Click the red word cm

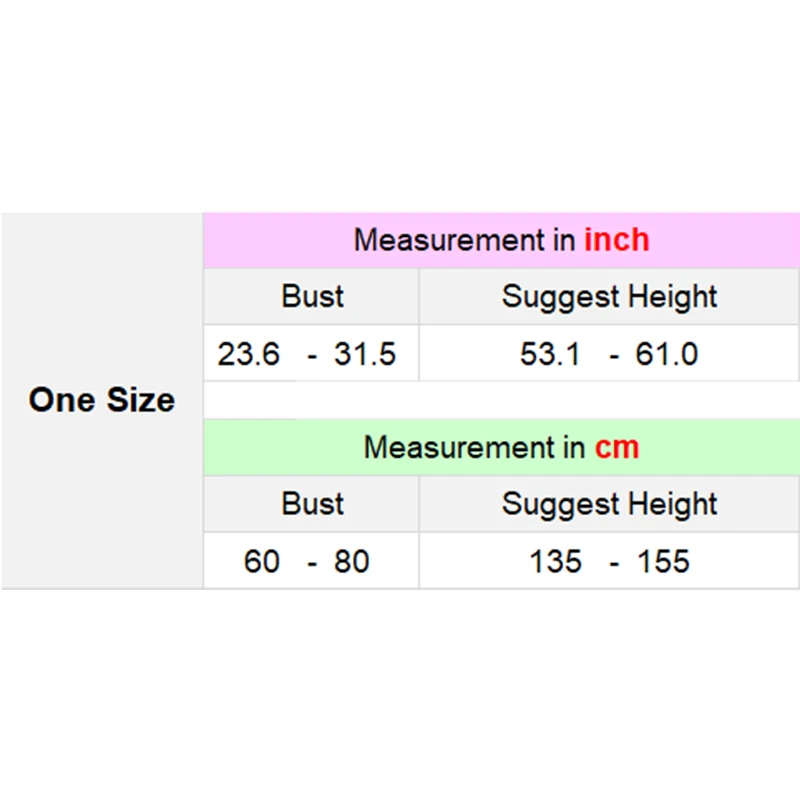pos(617,447)
